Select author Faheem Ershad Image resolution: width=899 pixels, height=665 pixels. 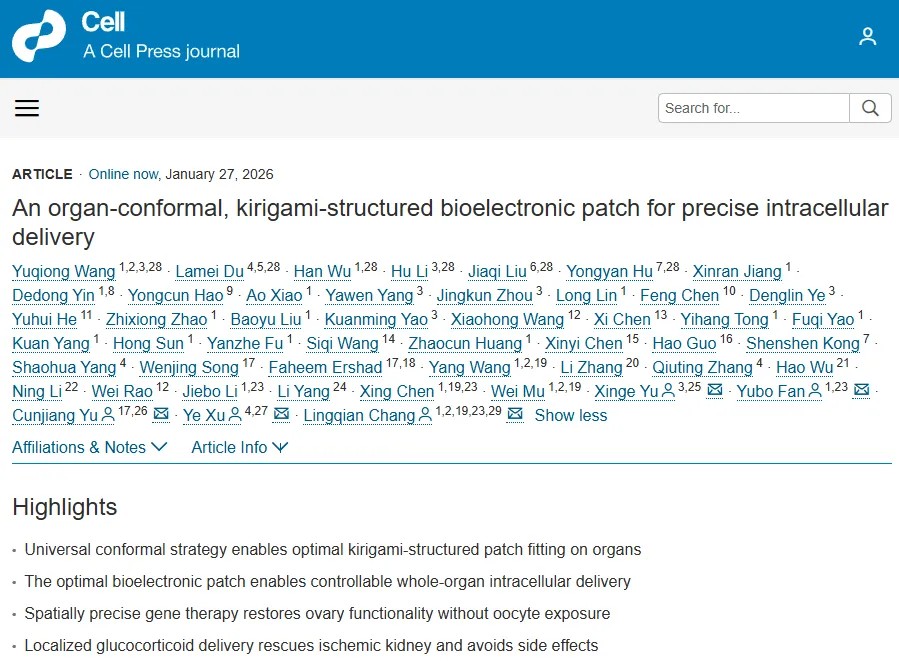325,367
